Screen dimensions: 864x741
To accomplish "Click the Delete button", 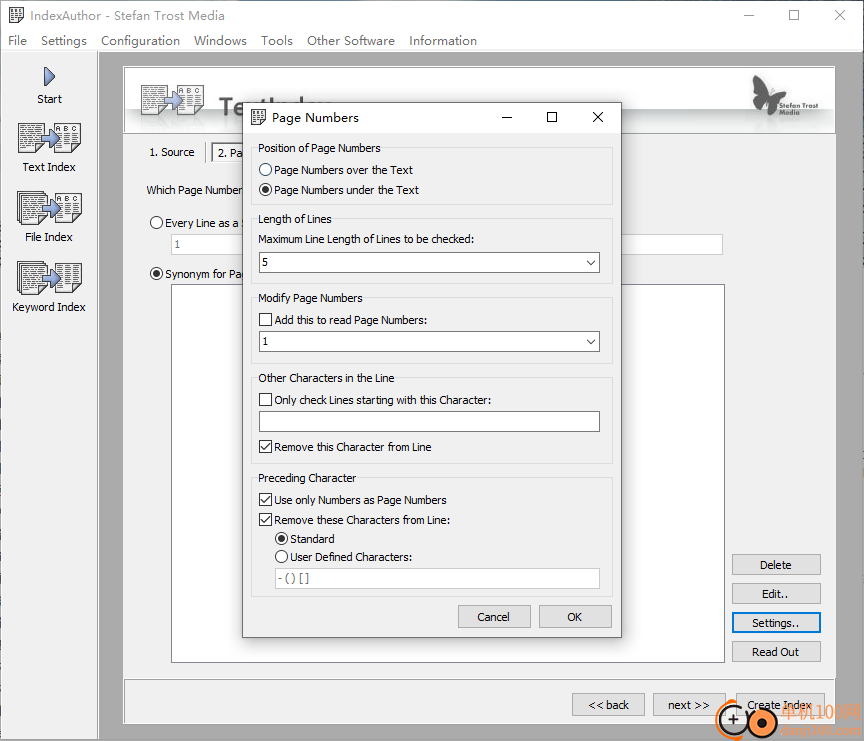I will point(776,565).
